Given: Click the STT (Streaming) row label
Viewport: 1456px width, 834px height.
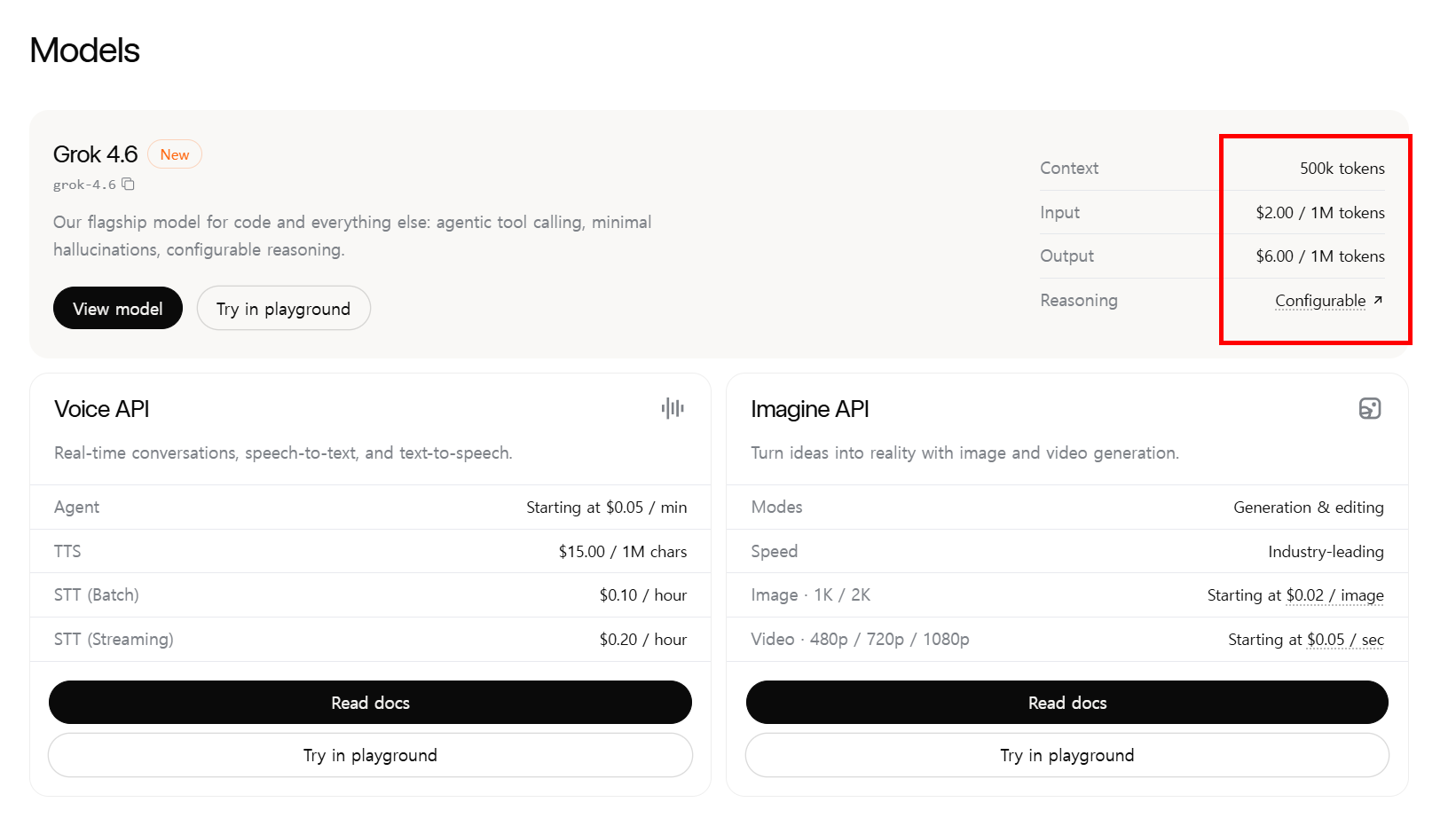Looking at the screenshot, I should point(114,640).
